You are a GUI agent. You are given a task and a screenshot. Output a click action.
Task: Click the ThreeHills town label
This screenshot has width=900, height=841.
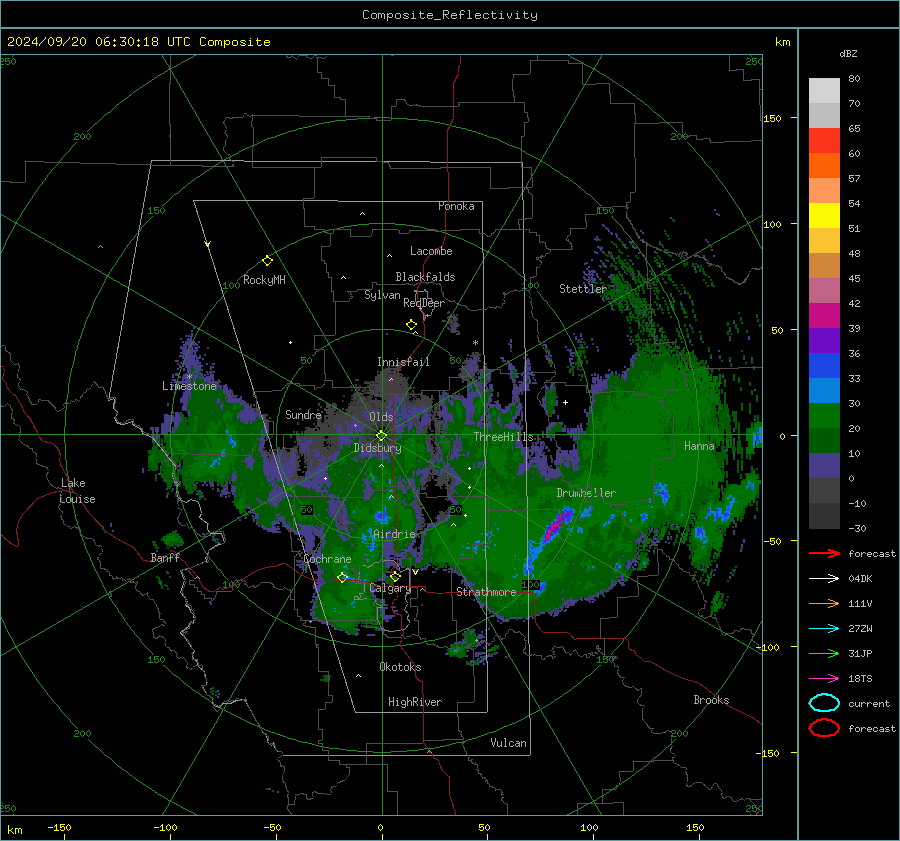[503, 437]
